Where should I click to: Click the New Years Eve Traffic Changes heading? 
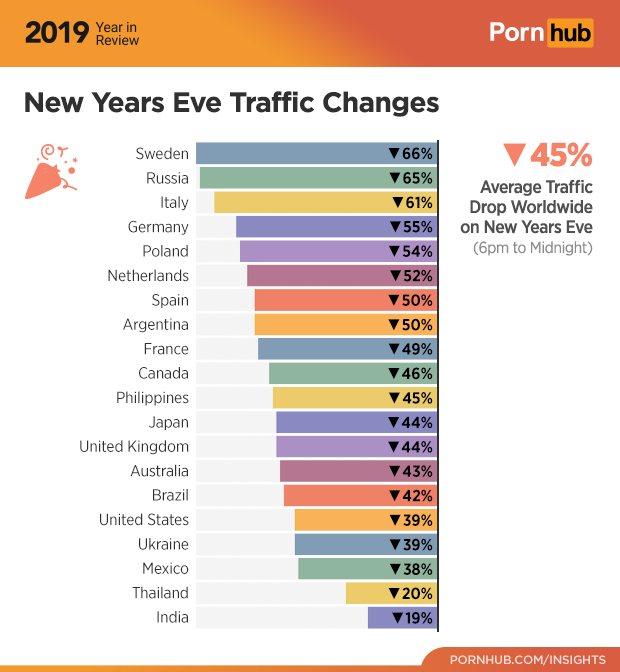tap(231, 103)
